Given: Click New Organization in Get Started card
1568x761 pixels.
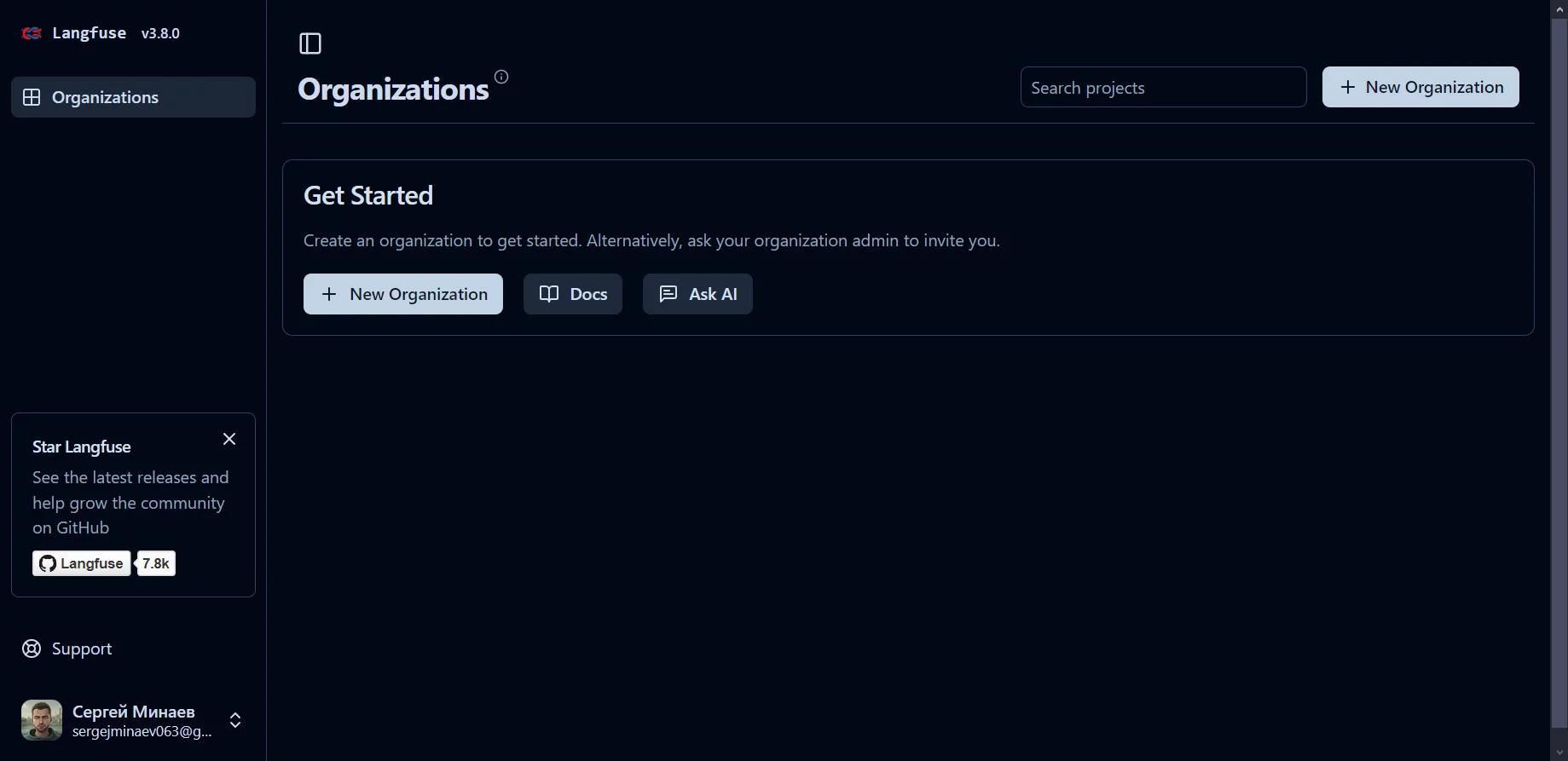Looking at the screenshot, I should coord(403,294).
